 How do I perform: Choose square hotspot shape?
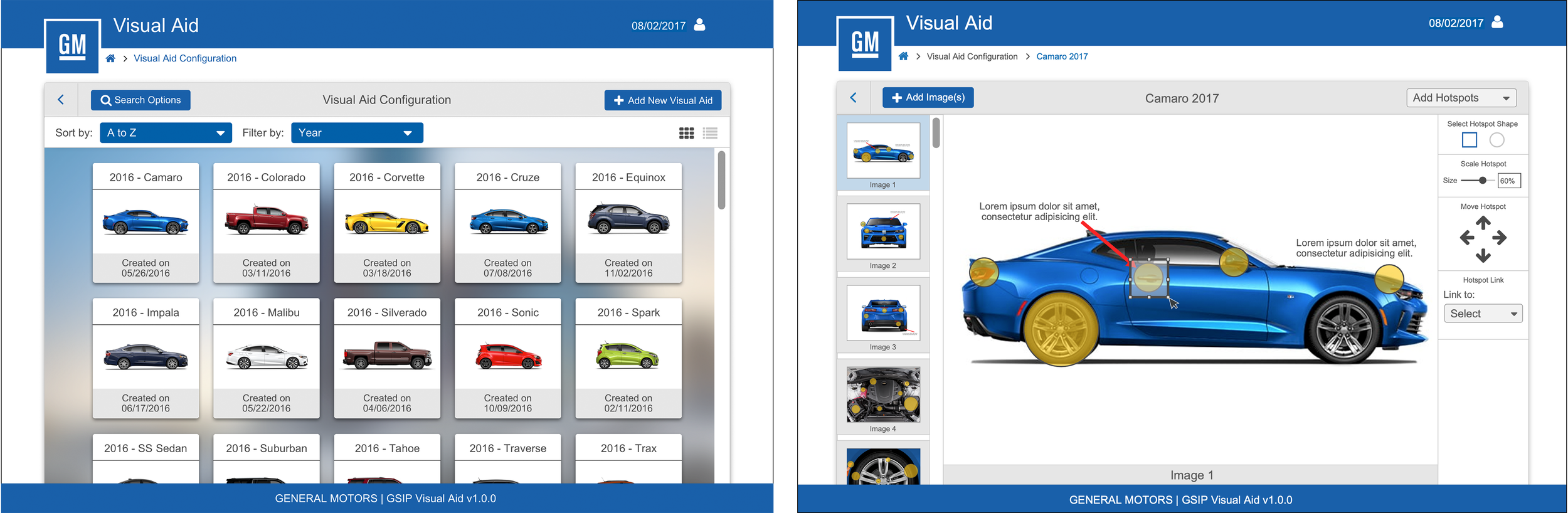[1469, 140]
